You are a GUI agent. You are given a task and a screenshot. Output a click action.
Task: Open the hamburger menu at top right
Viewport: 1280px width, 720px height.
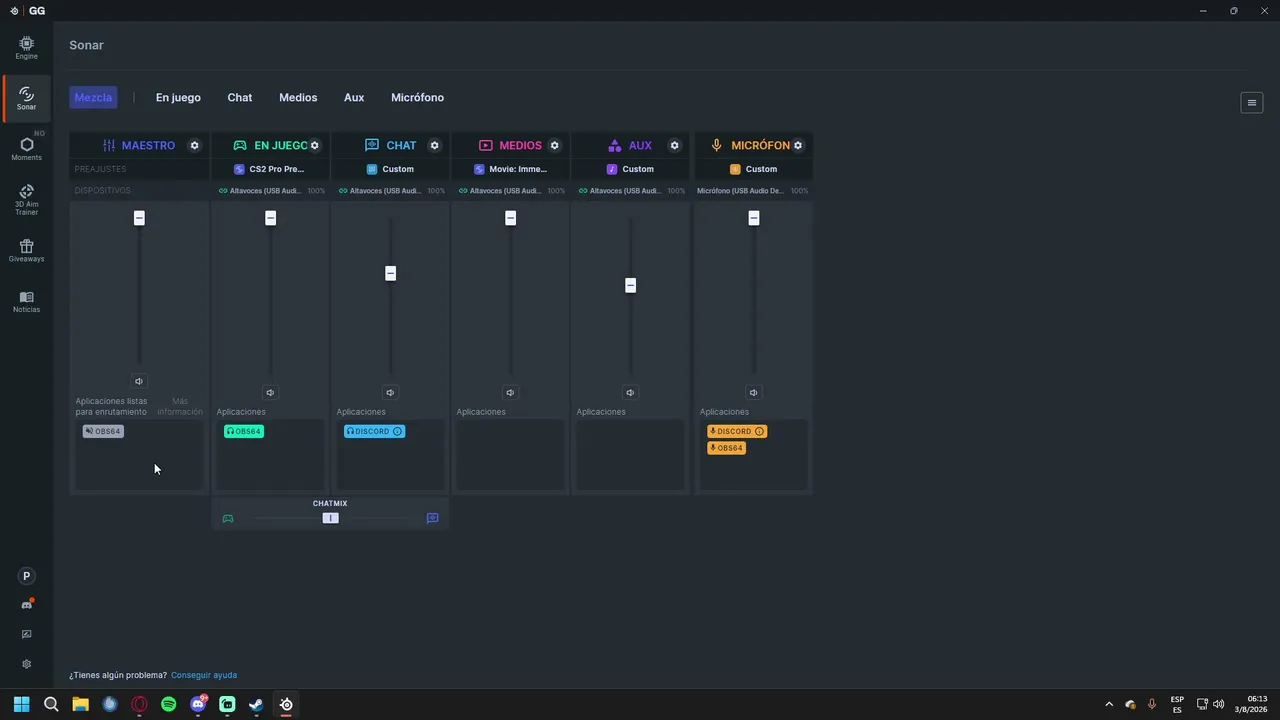tap(1251, 102)
